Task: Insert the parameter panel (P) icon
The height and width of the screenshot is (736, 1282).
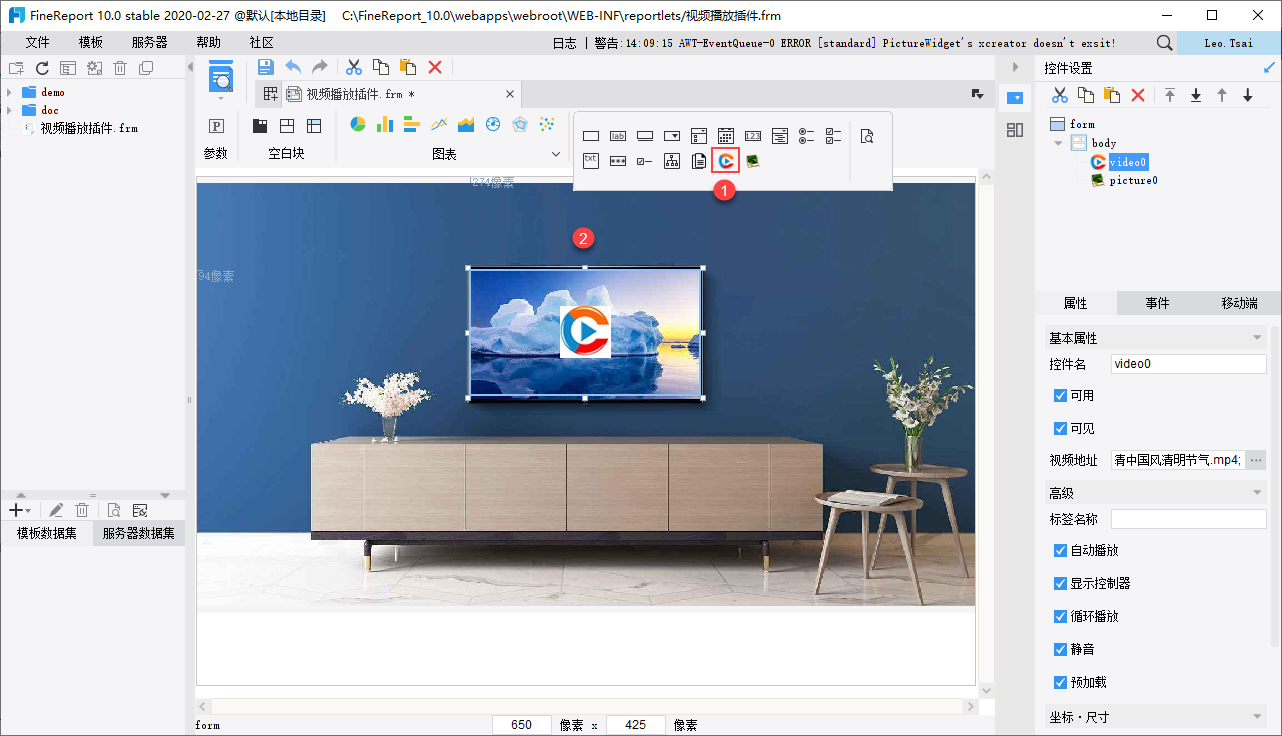Action: (x=215, y=126)
